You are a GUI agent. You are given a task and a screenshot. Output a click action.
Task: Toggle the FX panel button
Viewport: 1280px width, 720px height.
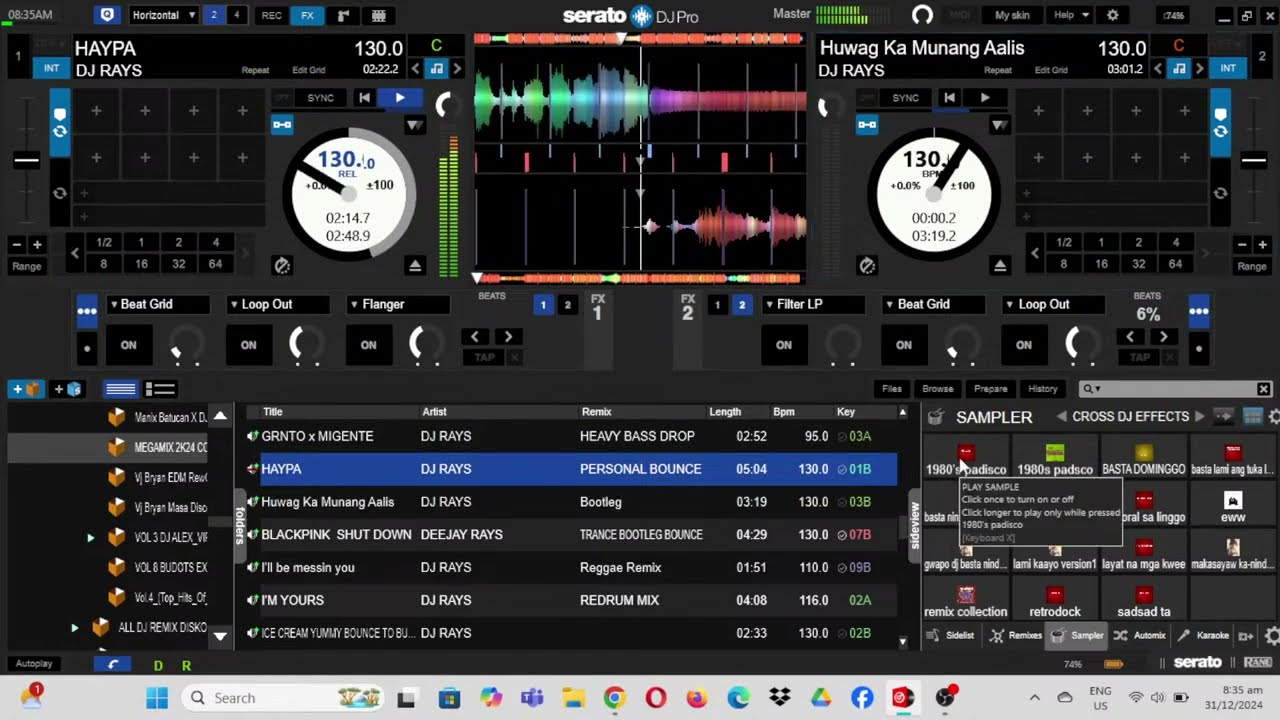pyautogui.click(x=307, y=15)
